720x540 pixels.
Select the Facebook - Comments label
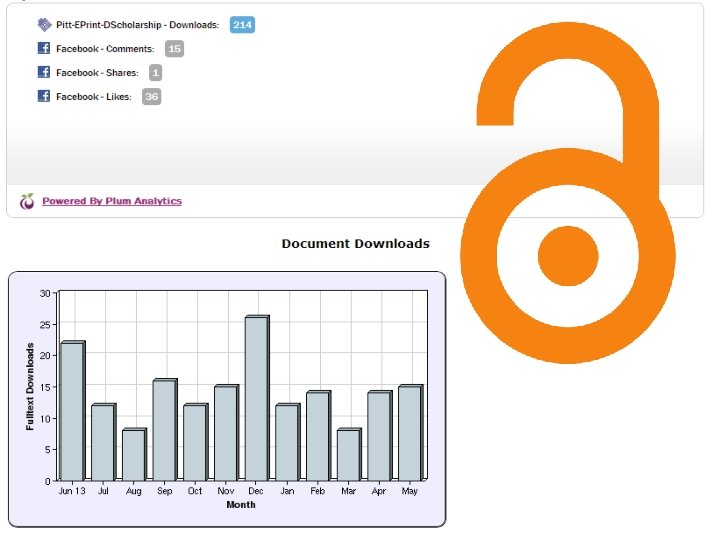click(x=105, y=49)
